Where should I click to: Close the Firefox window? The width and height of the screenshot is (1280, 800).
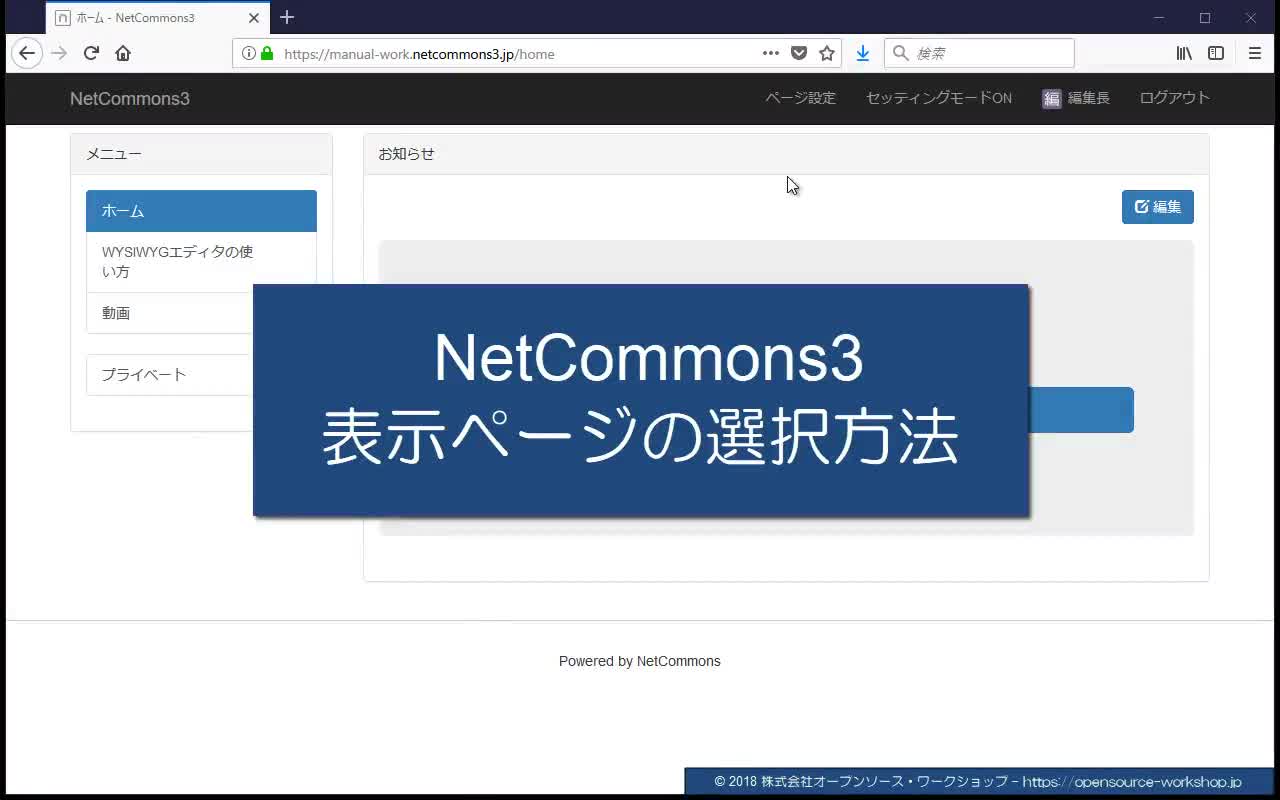(1251, 17)
